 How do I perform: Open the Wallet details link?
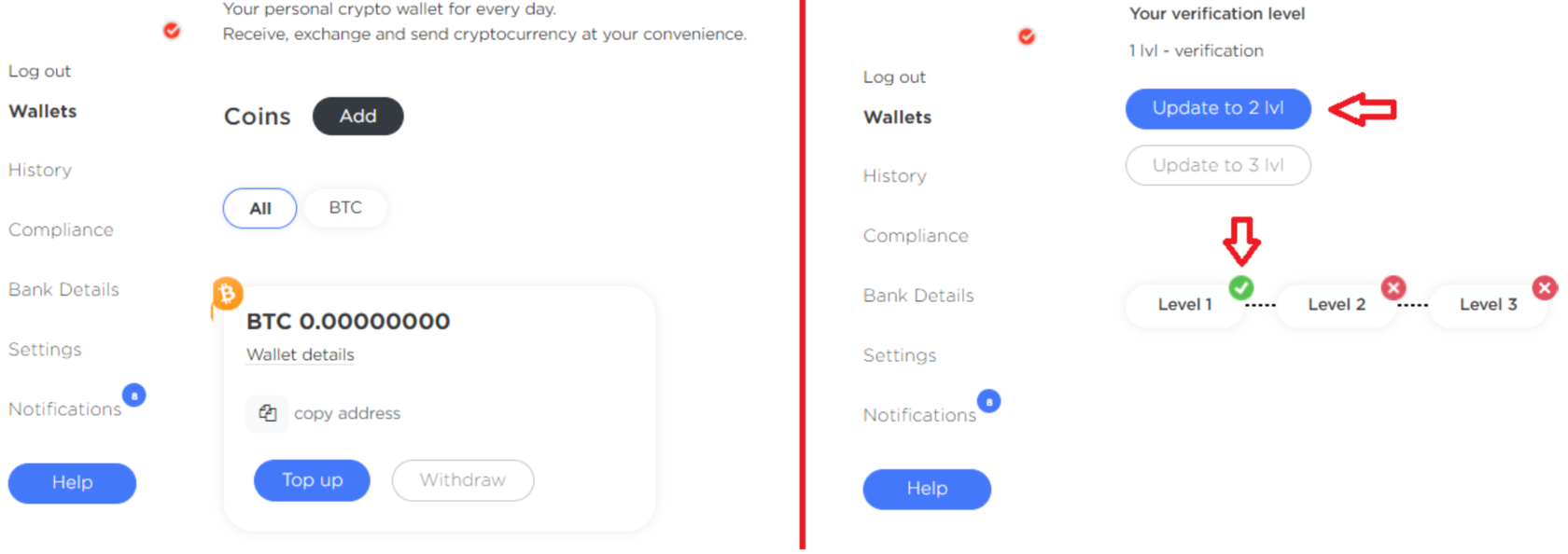[x=301, y=354]
